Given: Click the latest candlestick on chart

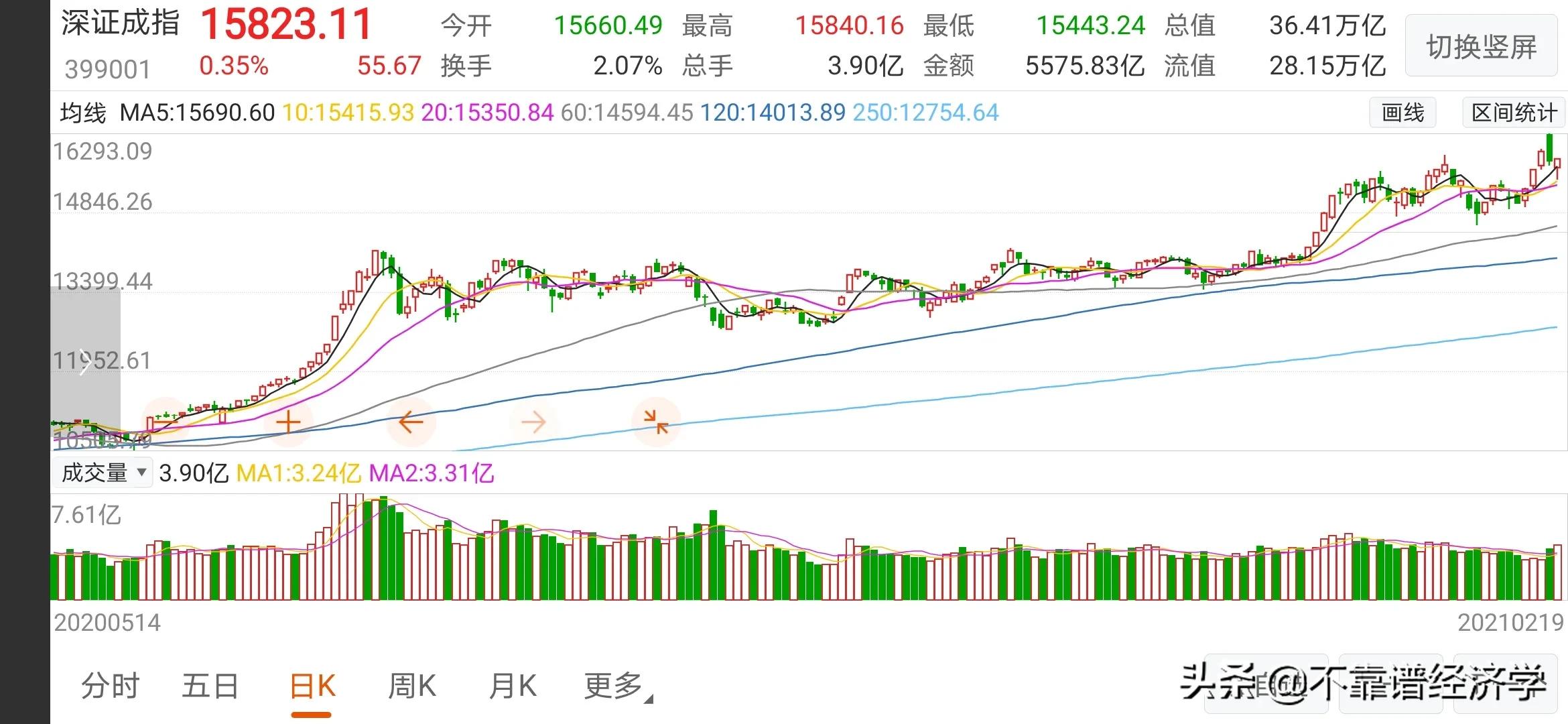Looking at the screenshot, I should click(x=1557, y=164).
